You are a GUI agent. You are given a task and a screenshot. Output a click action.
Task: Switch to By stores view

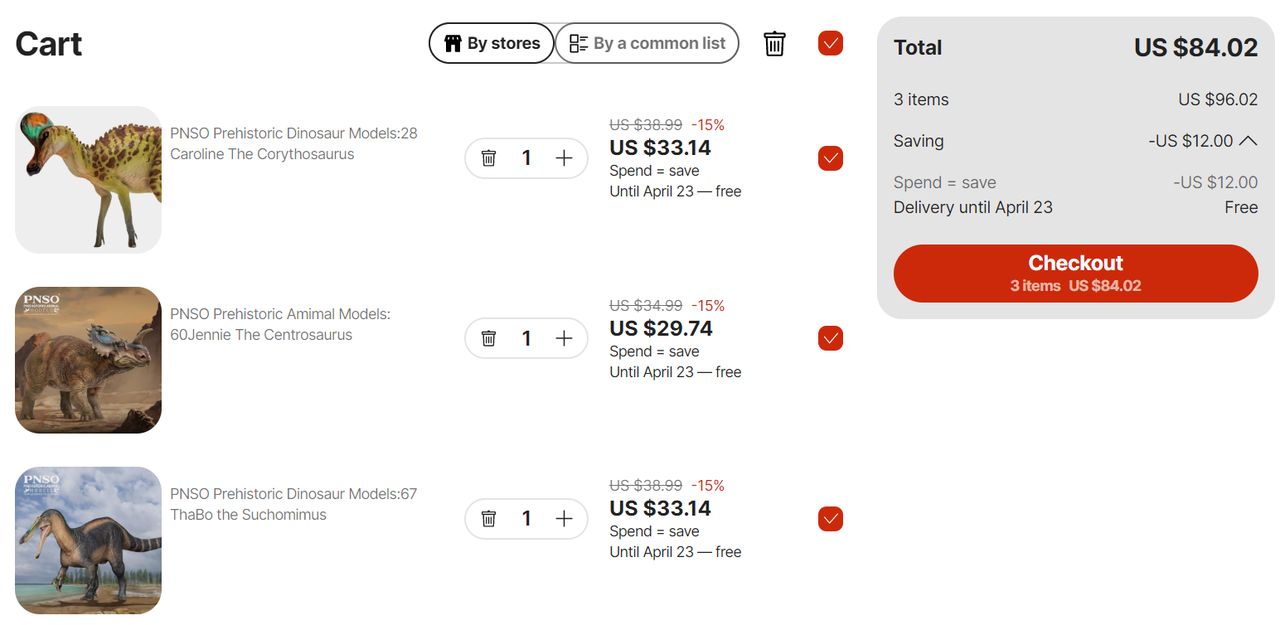click(x=491, y=43)
